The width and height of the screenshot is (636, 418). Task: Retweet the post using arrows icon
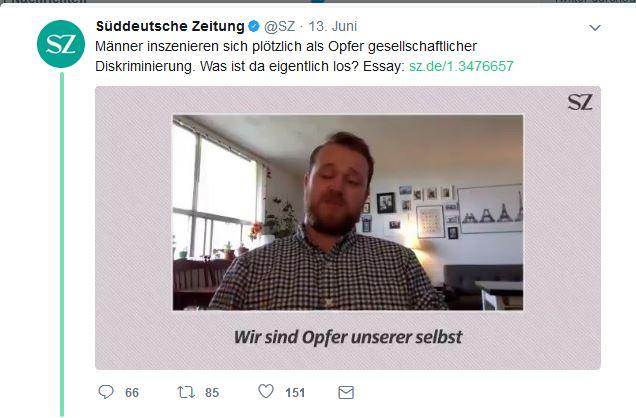pyautogui.click(x=186, y=392)
